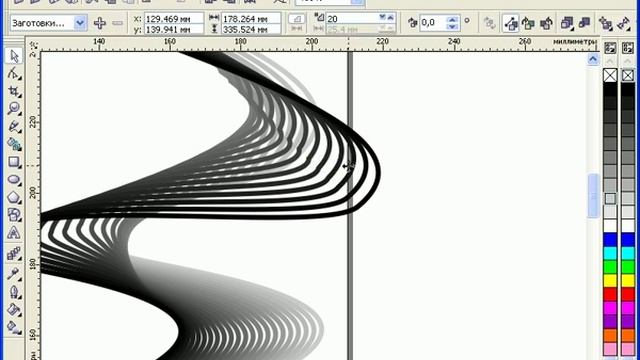Select the Text tool
640x360 pixels.
click(x=13, y=233)
